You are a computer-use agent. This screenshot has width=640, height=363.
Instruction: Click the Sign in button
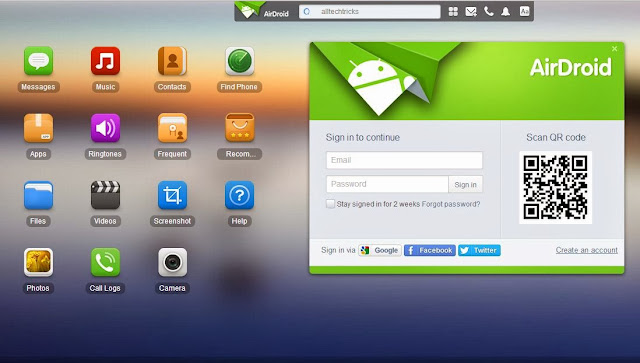465,184
